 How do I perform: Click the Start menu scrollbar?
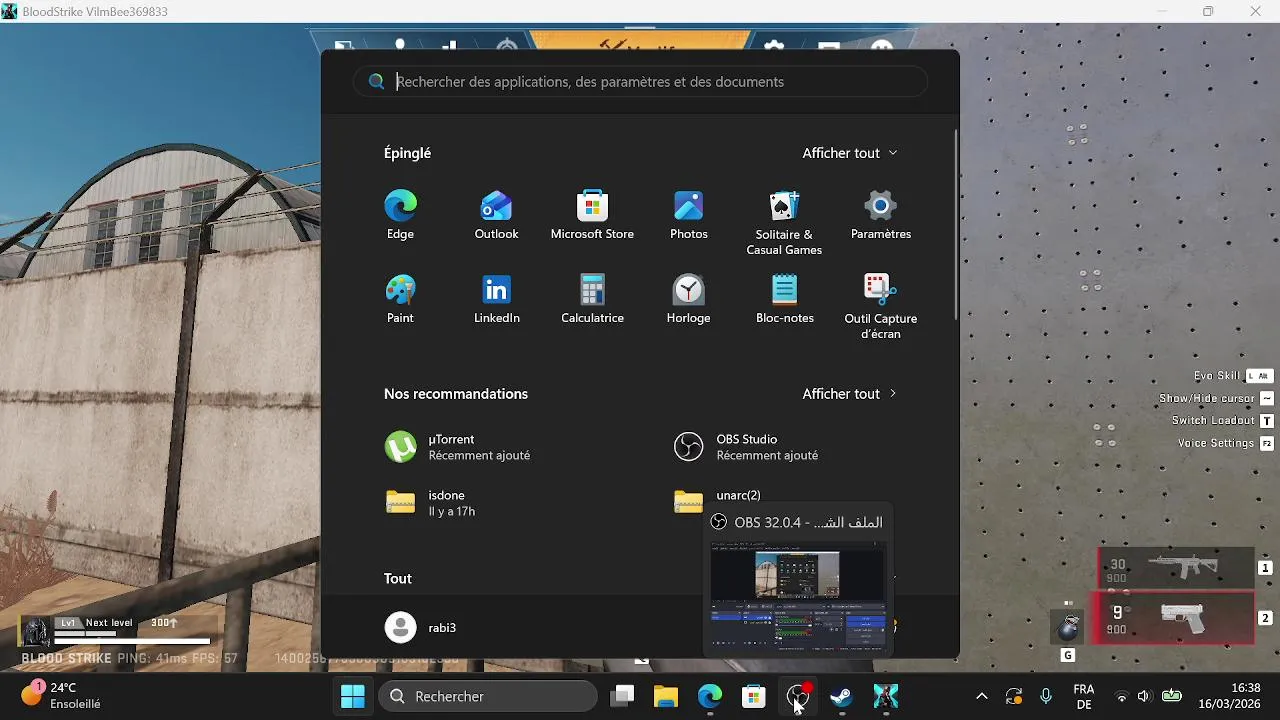click(x=955, y=224)
